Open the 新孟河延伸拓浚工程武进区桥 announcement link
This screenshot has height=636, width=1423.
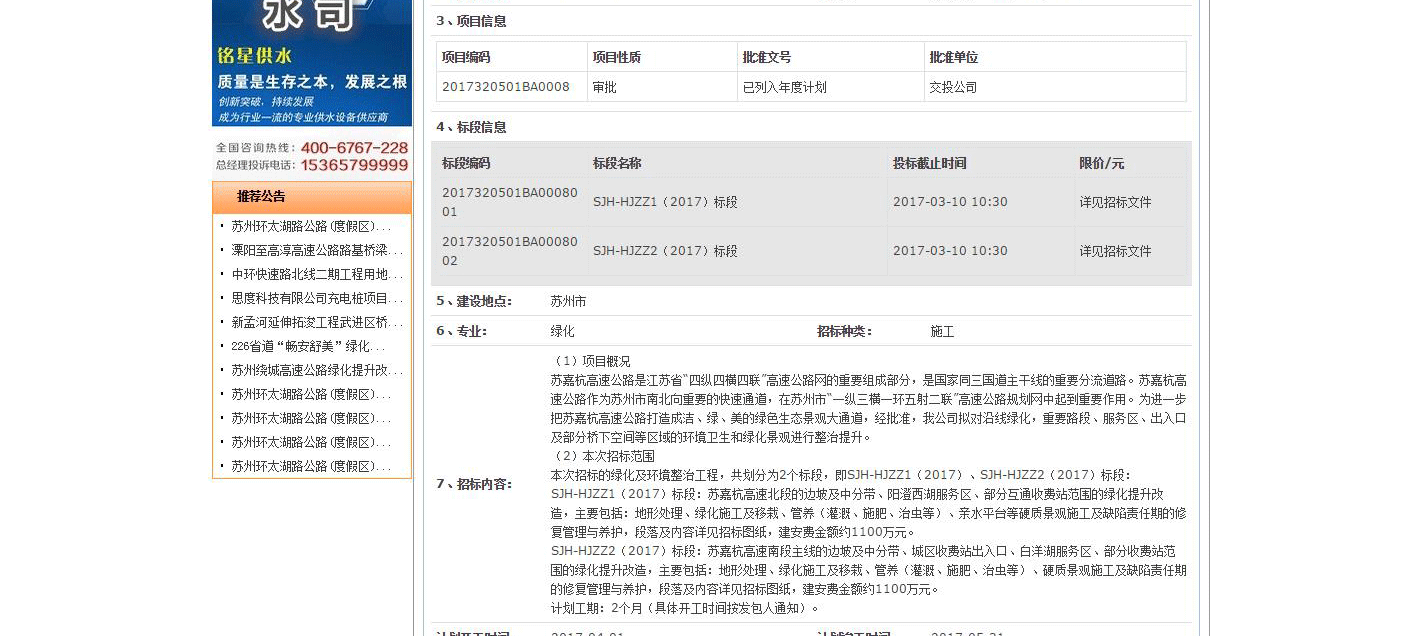pyautogui.click(x=317, y=322)
